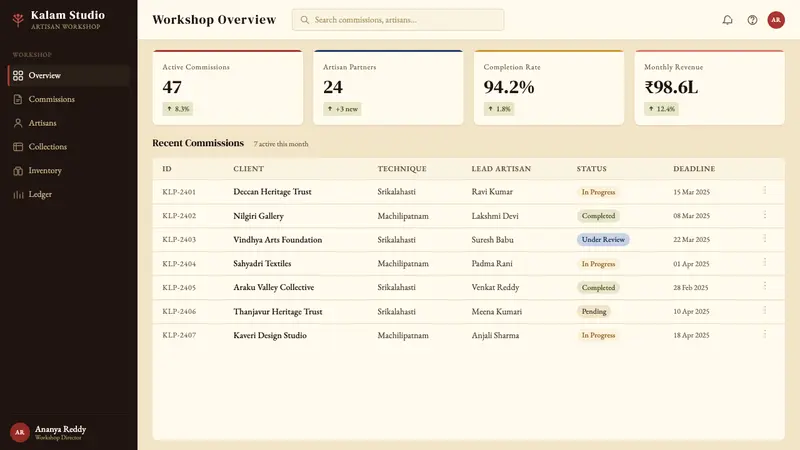Sort by the STATUS column header
This screenshot has height=450, width=800.
click(591, 169)
